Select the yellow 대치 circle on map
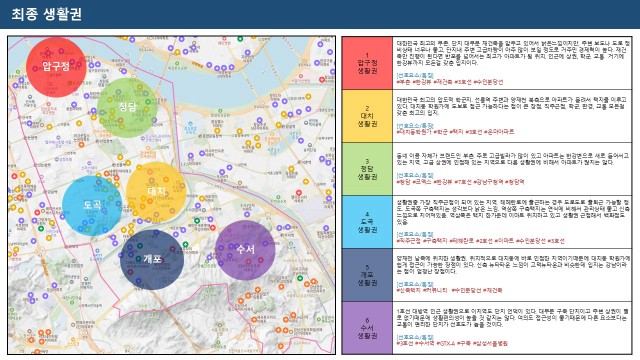This screenshot has height=360, width=640. [x=156, y=192]
